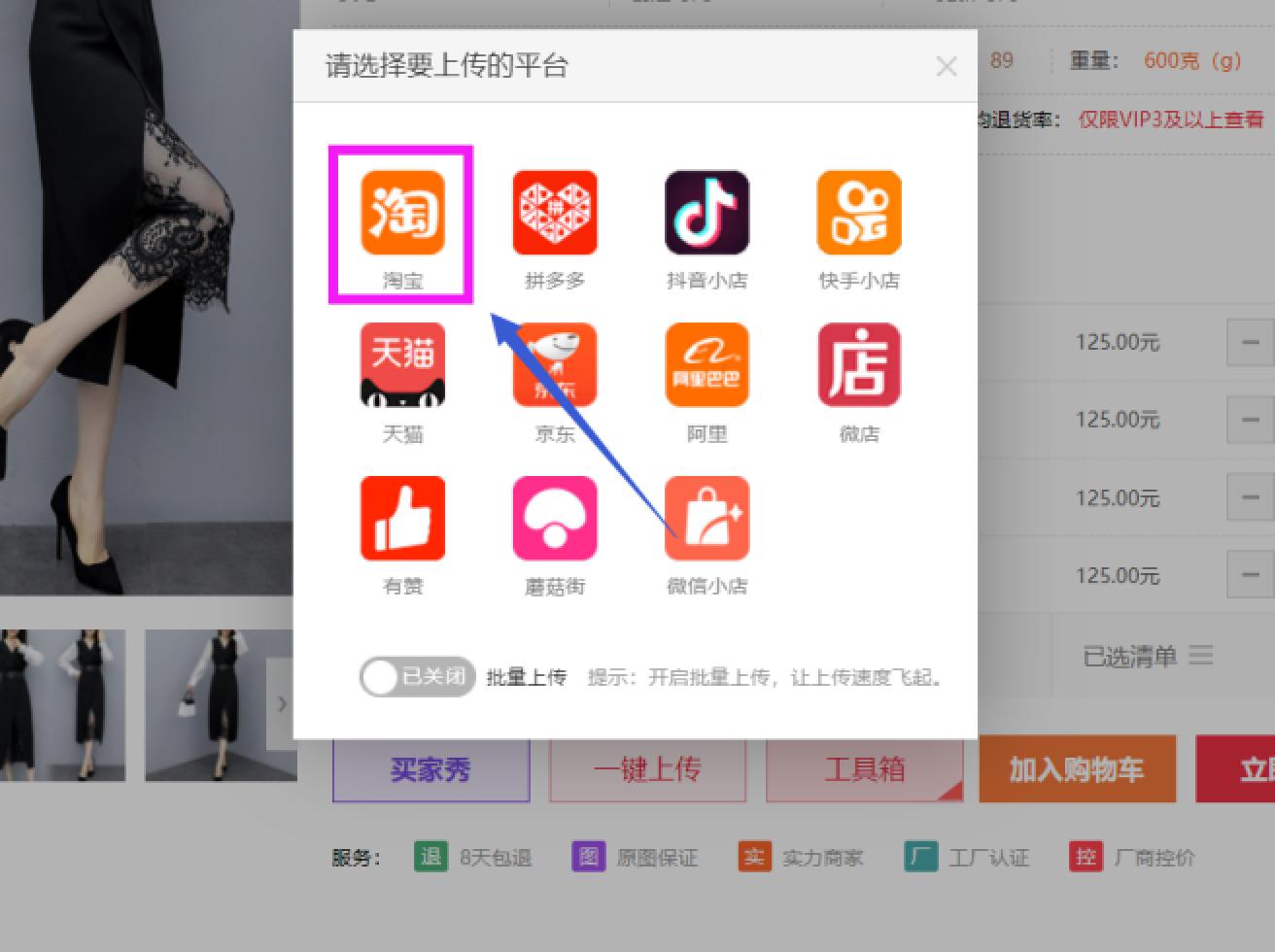Advance thumbnails with the right chevron
This screenshot has height=952, width=1275.
point(281,703)
